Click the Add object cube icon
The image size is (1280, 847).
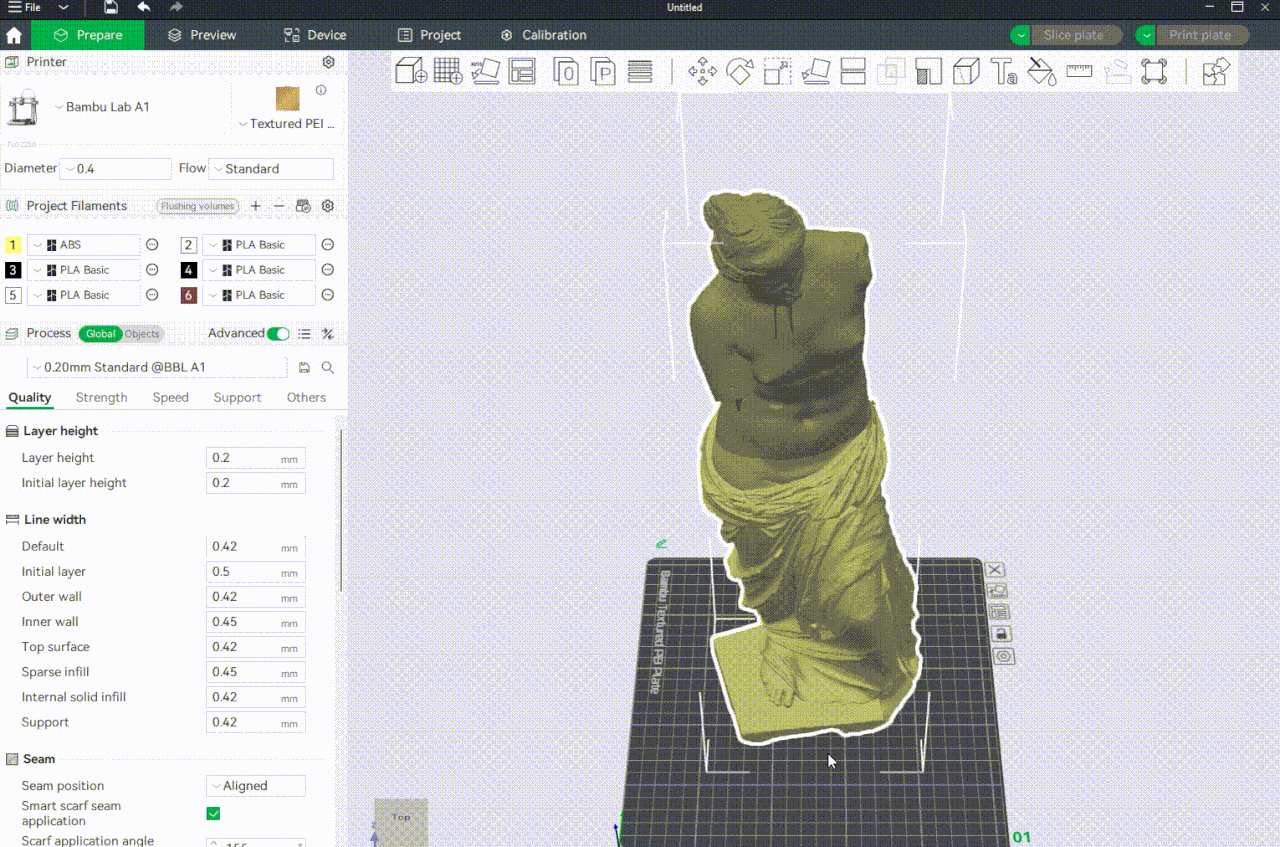coord(411,71)
